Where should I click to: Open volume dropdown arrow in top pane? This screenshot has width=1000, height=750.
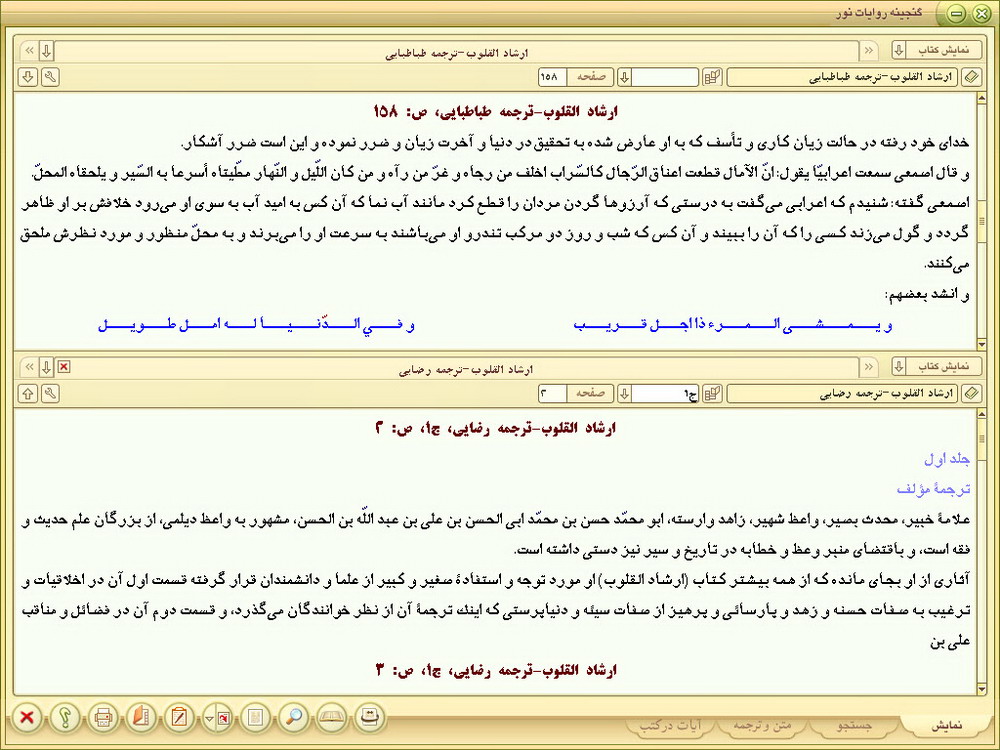coord(624,77)
